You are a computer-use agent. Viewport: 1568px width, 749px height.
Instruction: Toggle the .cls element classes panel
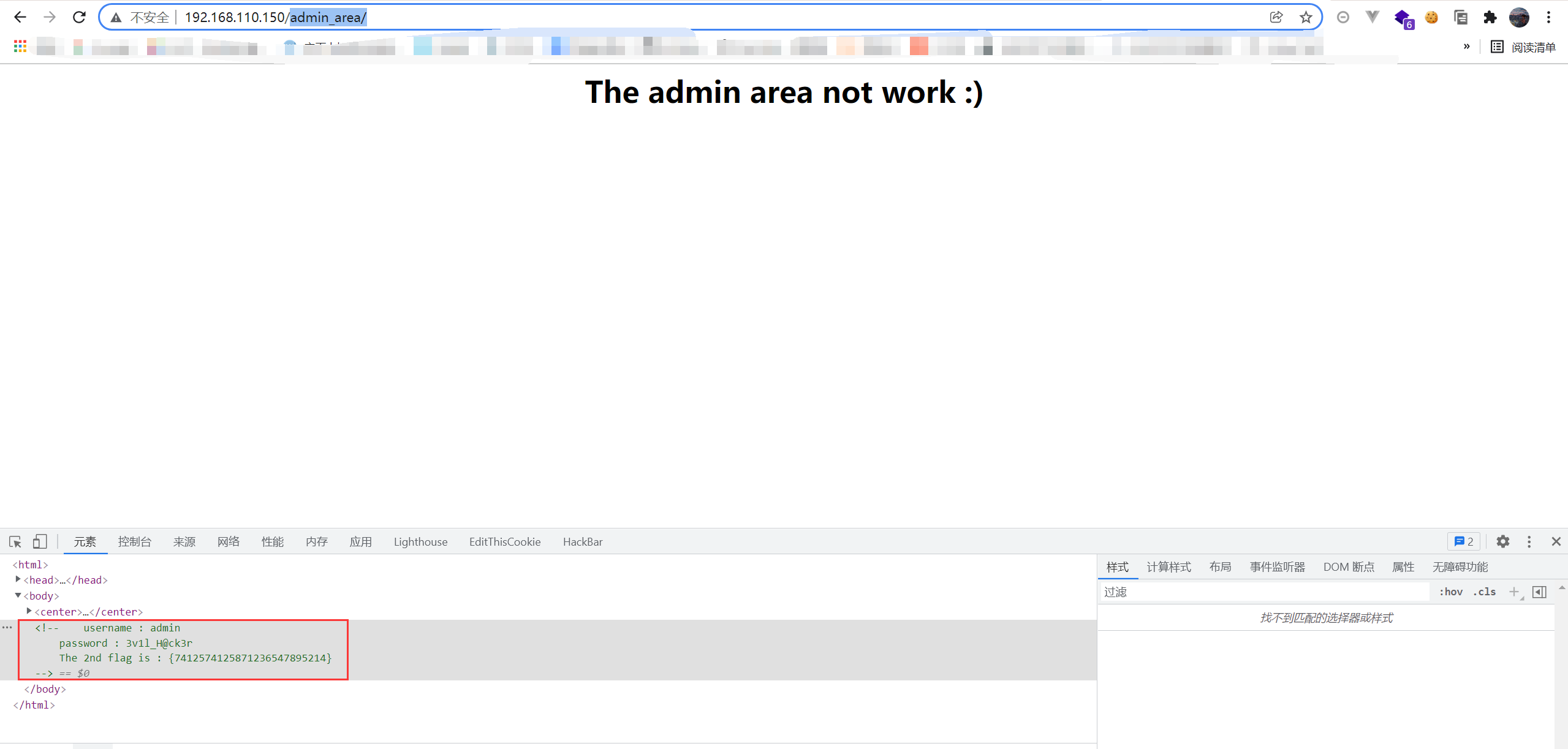(x=1484, y=592)
